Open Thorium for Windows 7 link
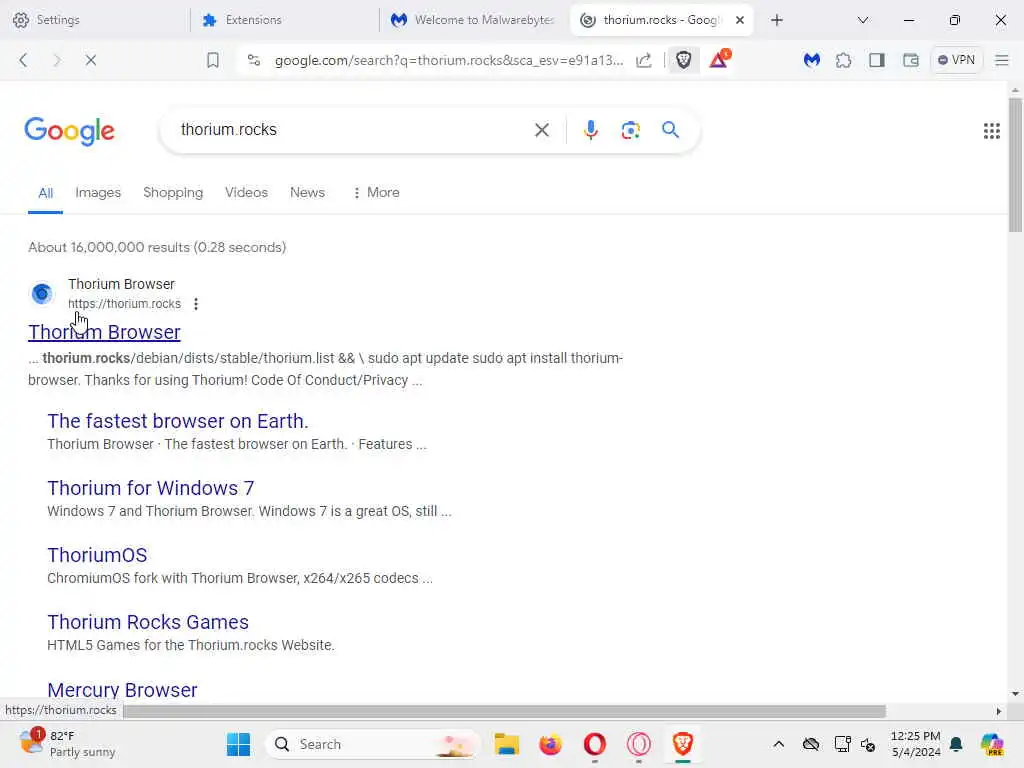The height and width of the screenshot is (768, 1024). 150,488
